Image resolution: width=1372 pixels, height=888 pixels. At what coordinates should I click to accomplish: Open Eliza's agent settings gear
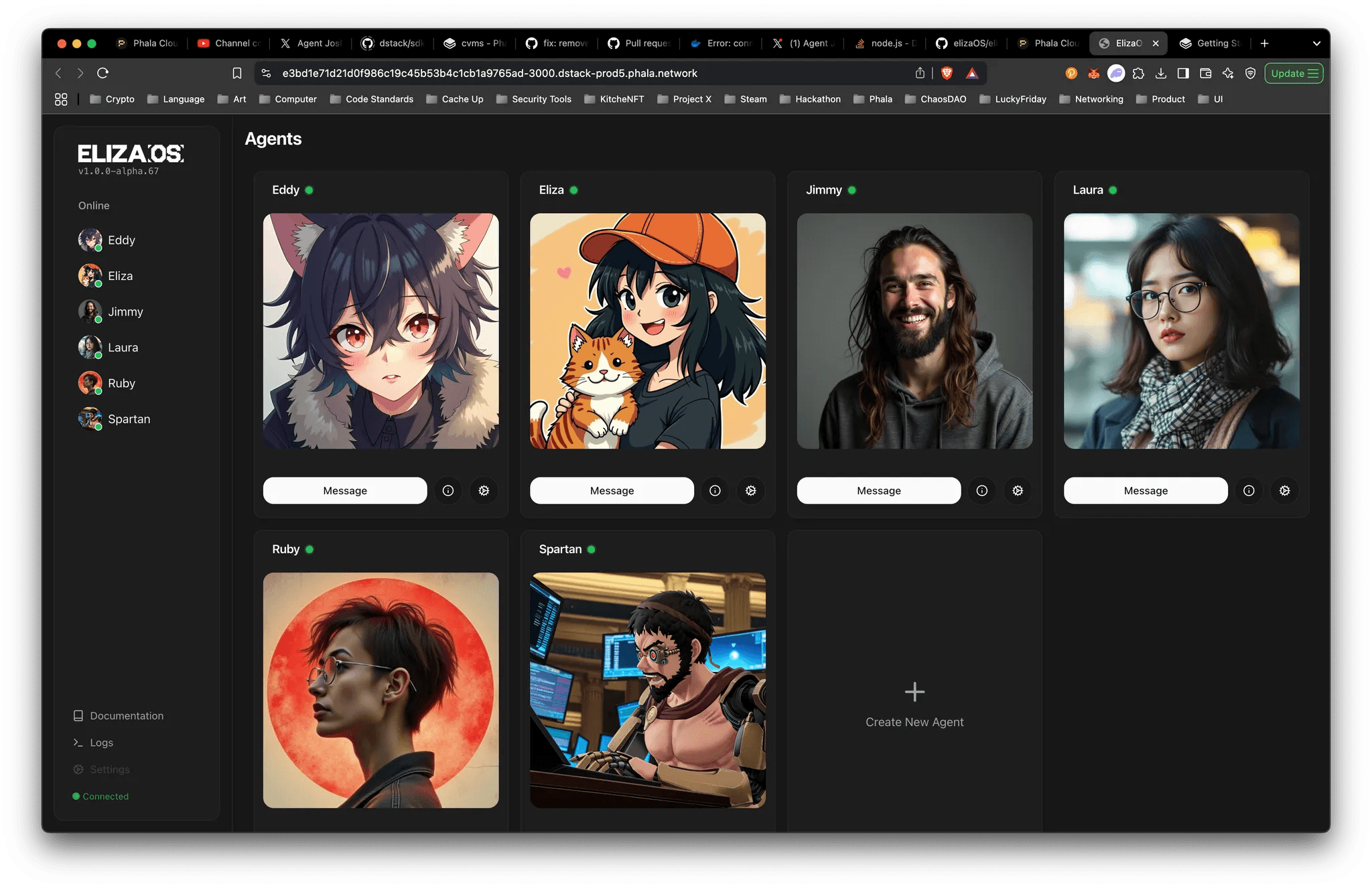(x=750, y=490)
